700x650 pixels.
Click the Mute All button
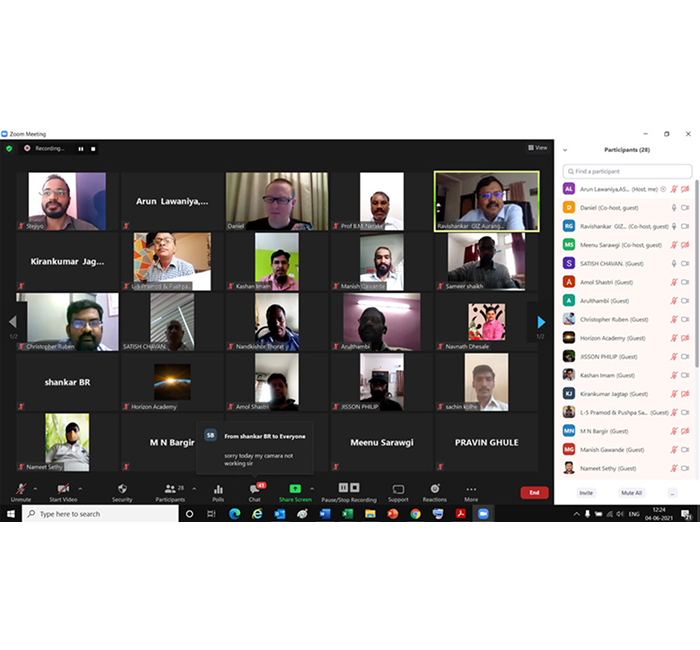[x=630, y=493]
